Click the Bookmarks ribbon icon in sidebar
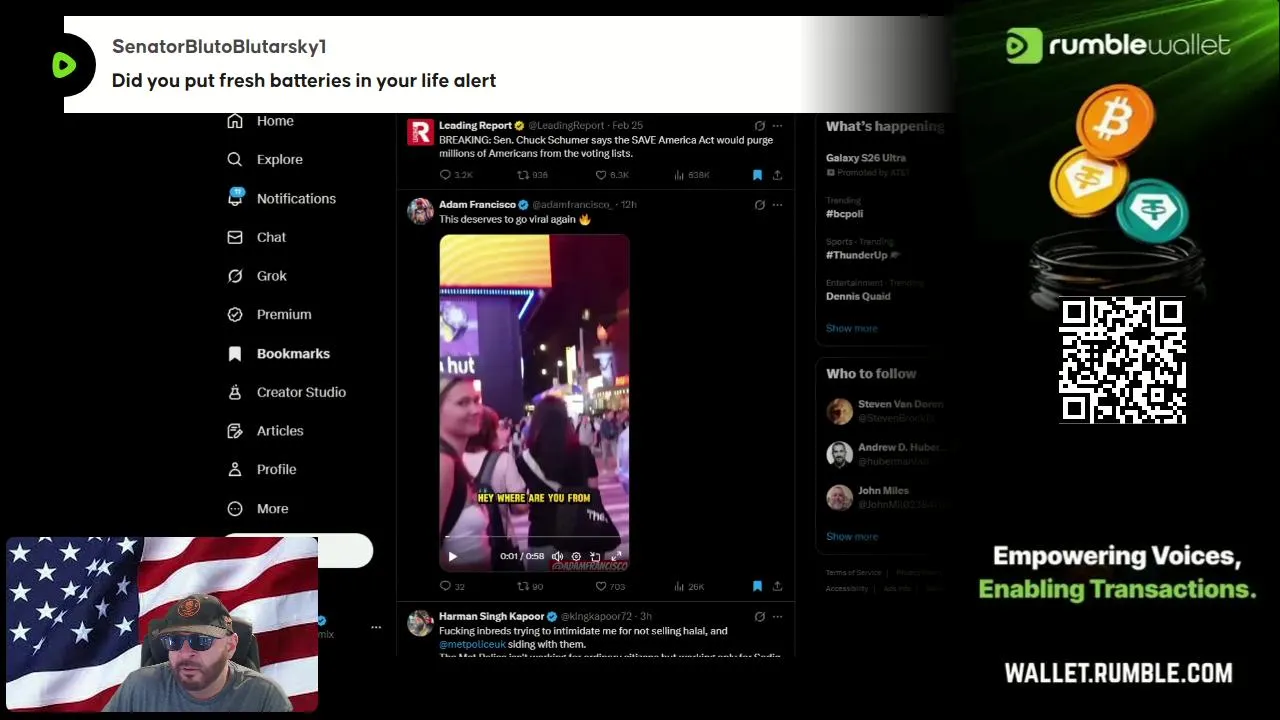The width and height of the screenshot is (1280, 720). tap(235, 353)
